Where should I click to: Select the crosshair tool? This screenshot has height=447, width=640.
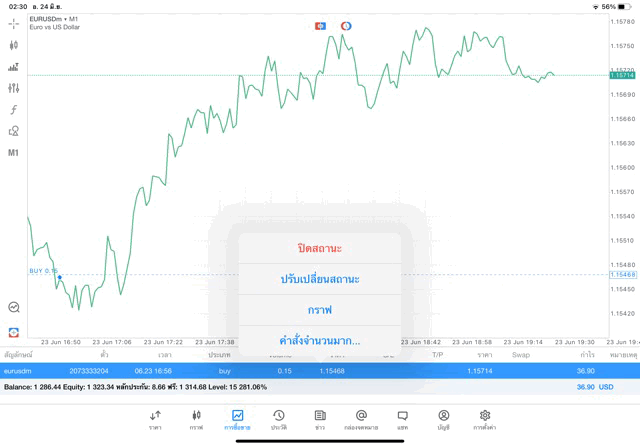point(14,23)
